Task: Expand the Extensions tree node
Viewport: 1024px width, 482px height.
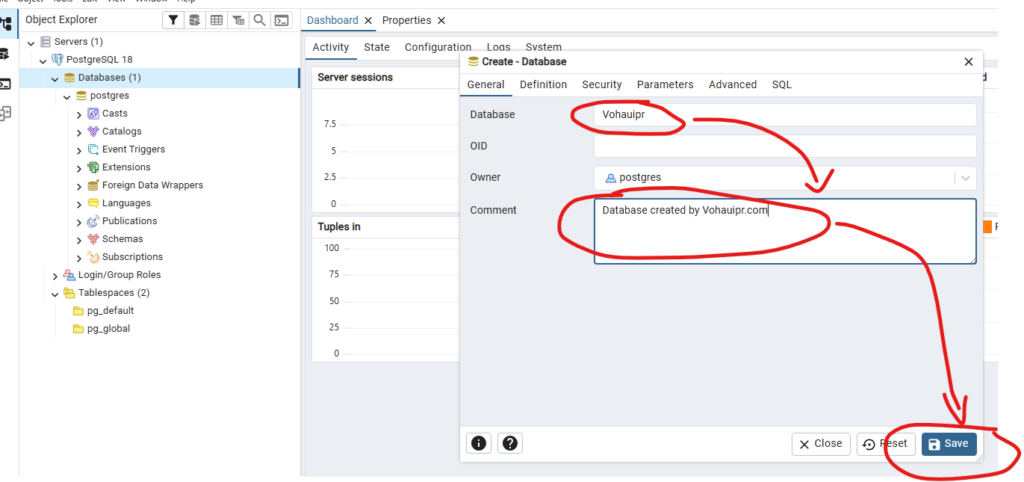Action: click(x=79, y=167)
